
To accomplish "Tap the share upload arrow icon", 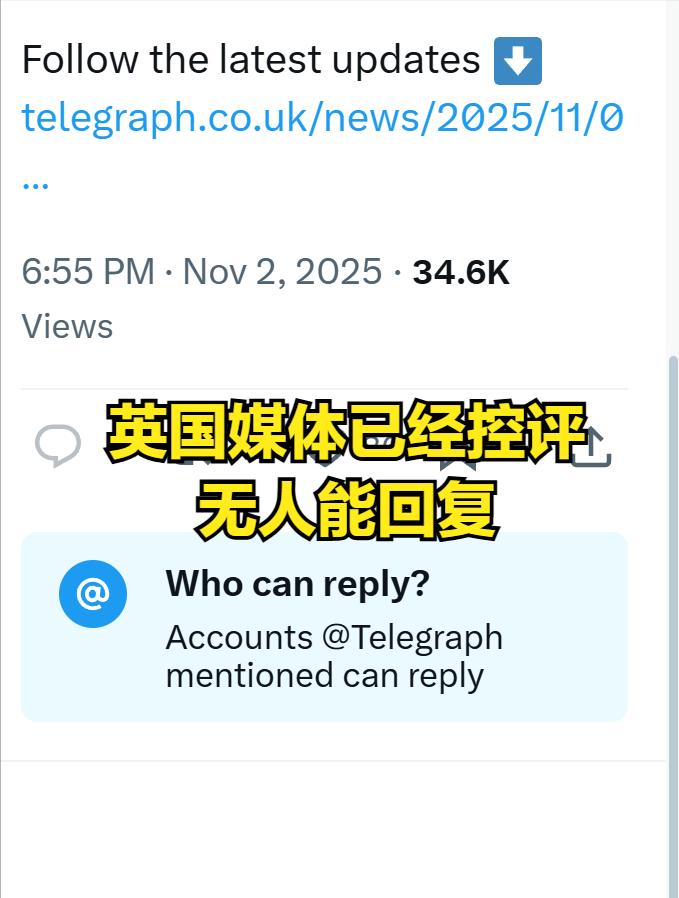I will 593,448.
